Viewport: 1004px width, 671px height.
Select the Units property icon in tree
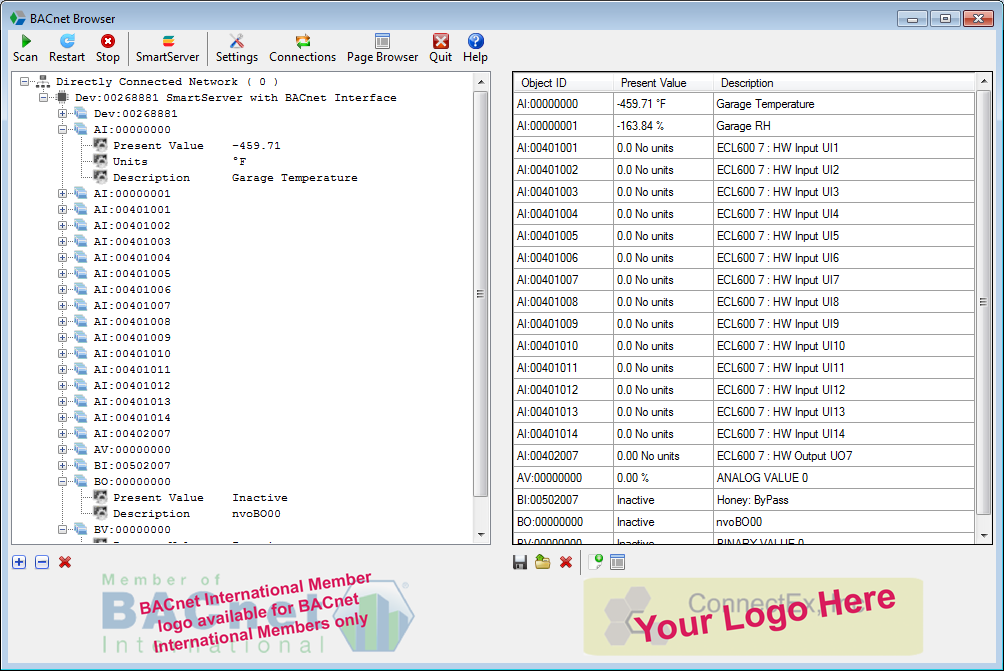click(x=101, y=161)
